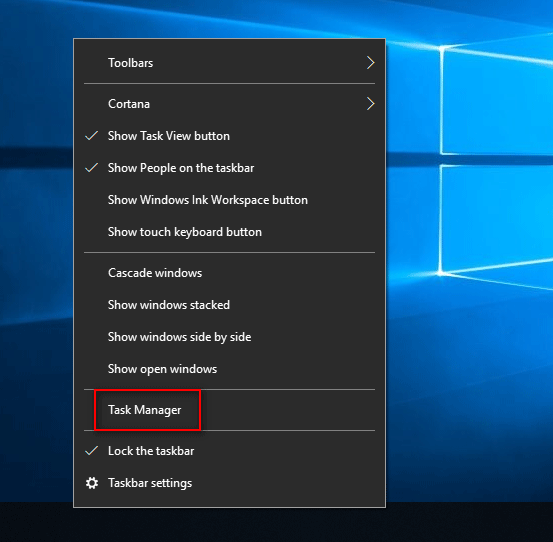The height and width of the screenshot is (542, 553).
Task: Open Taskbar settings
Action: coord(229,483)
